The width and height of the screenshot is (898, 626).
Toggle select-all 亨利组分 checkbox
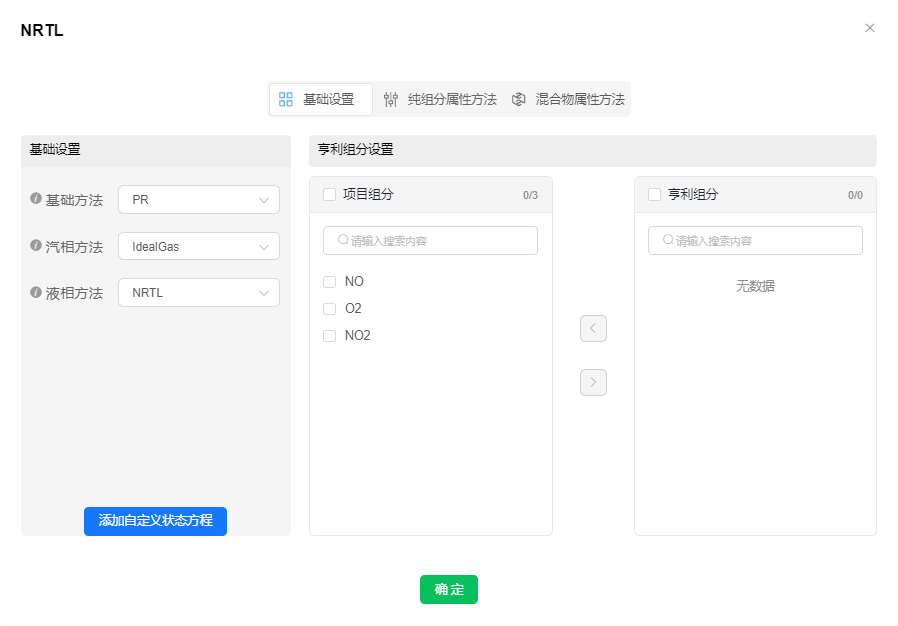(x=654, y=194)
